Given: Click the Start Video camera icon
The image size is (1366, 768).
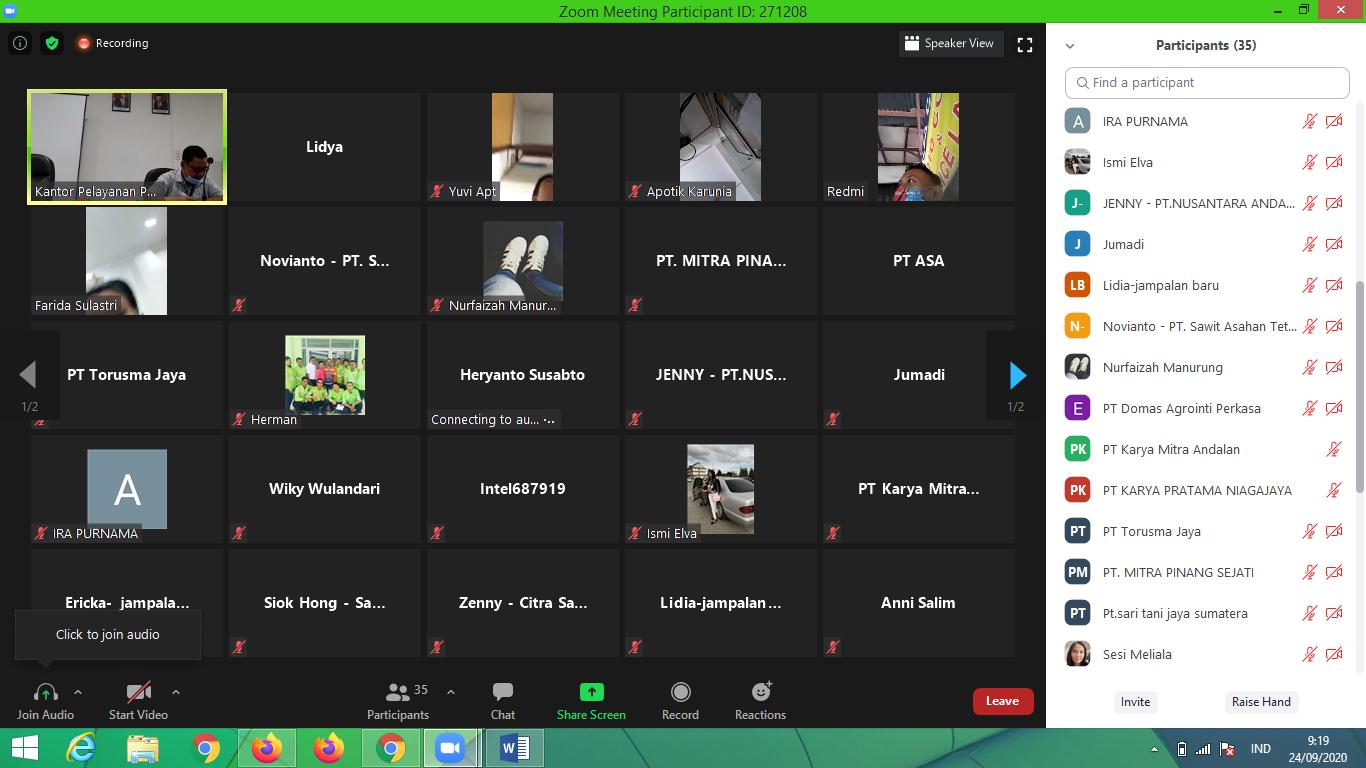Looking at the screenshot, I should tap(138, 692).
